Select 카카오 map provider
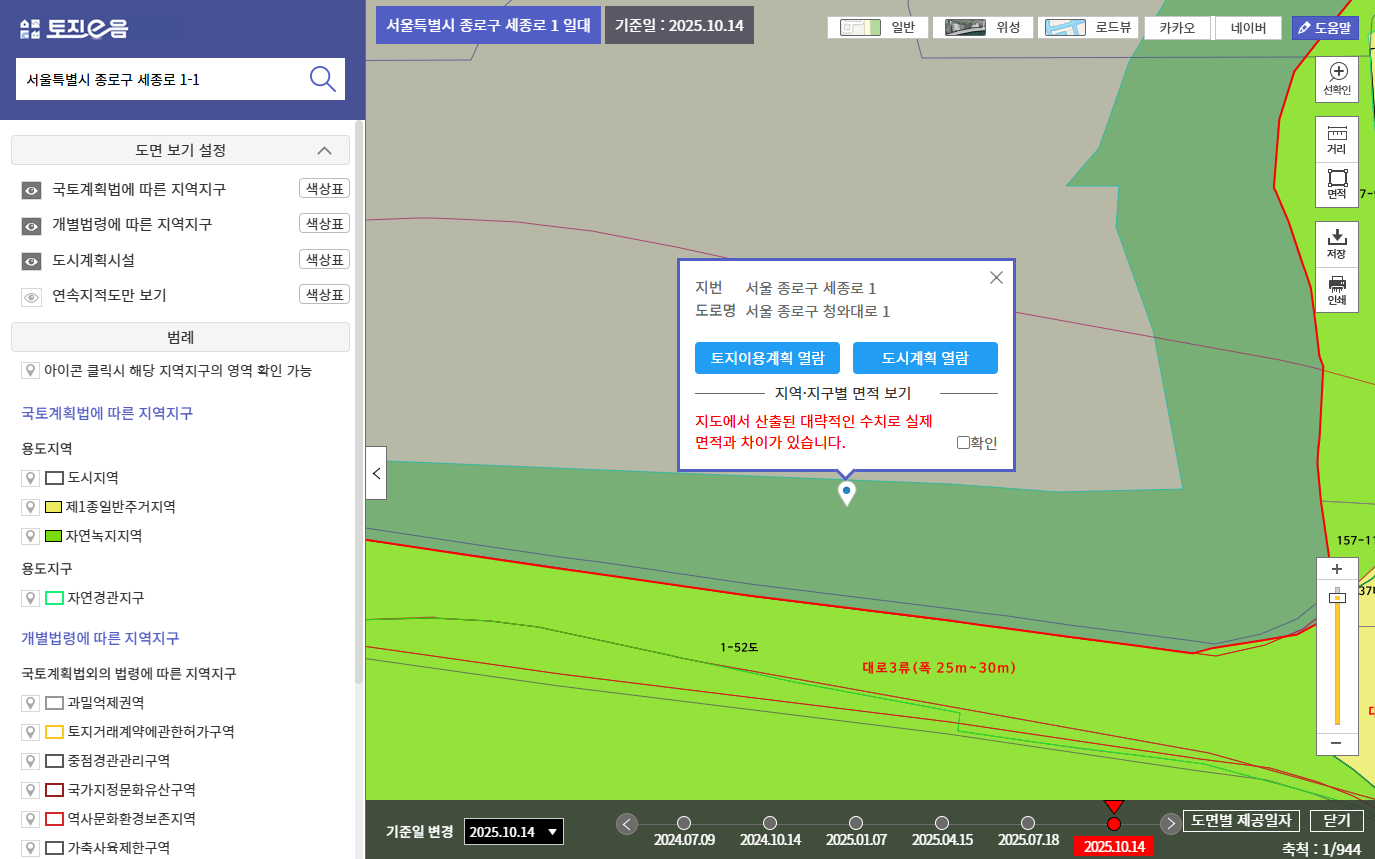 tap(1176, 28)
